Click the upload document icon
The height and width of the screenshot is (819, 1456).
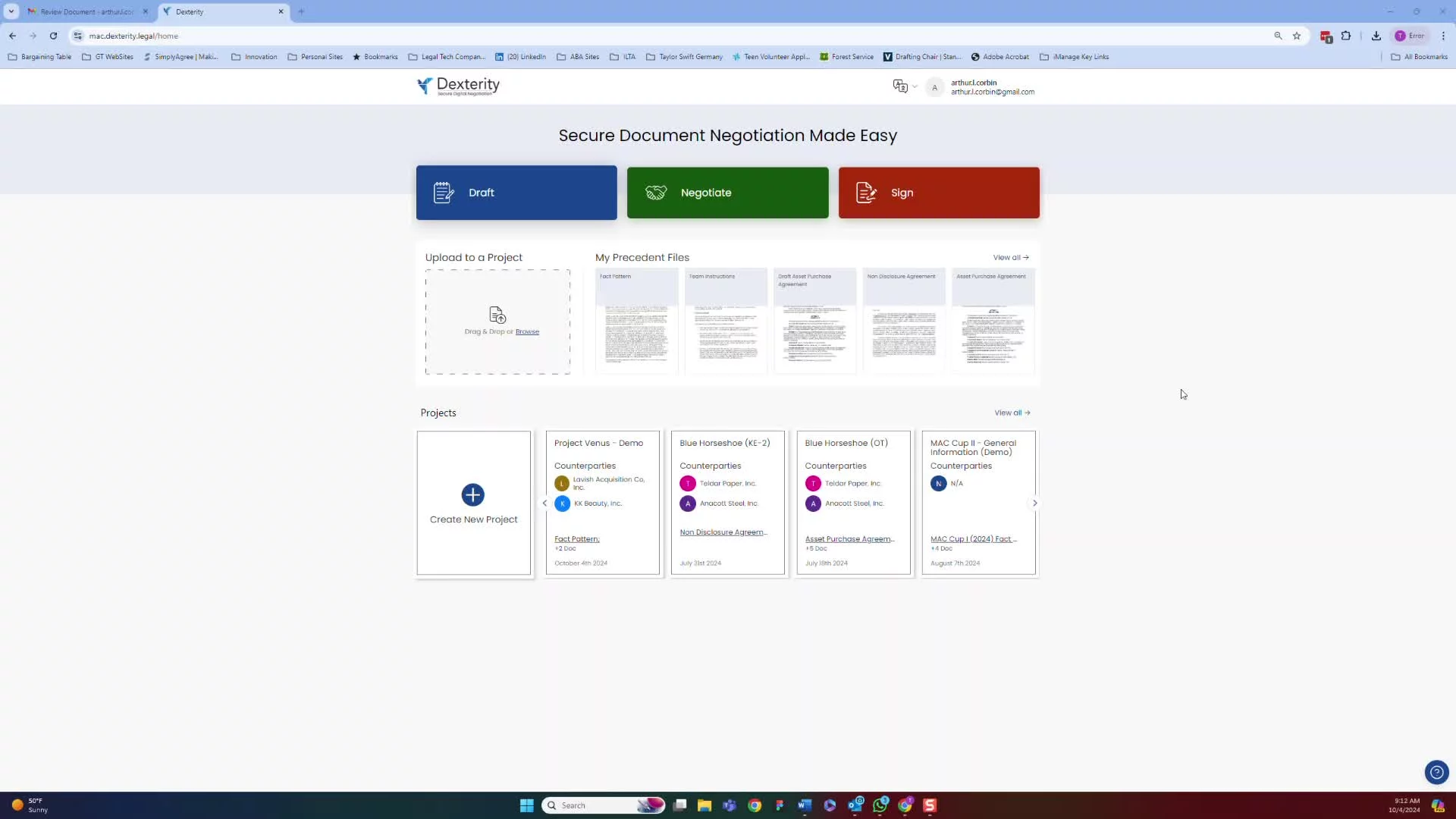497,315
